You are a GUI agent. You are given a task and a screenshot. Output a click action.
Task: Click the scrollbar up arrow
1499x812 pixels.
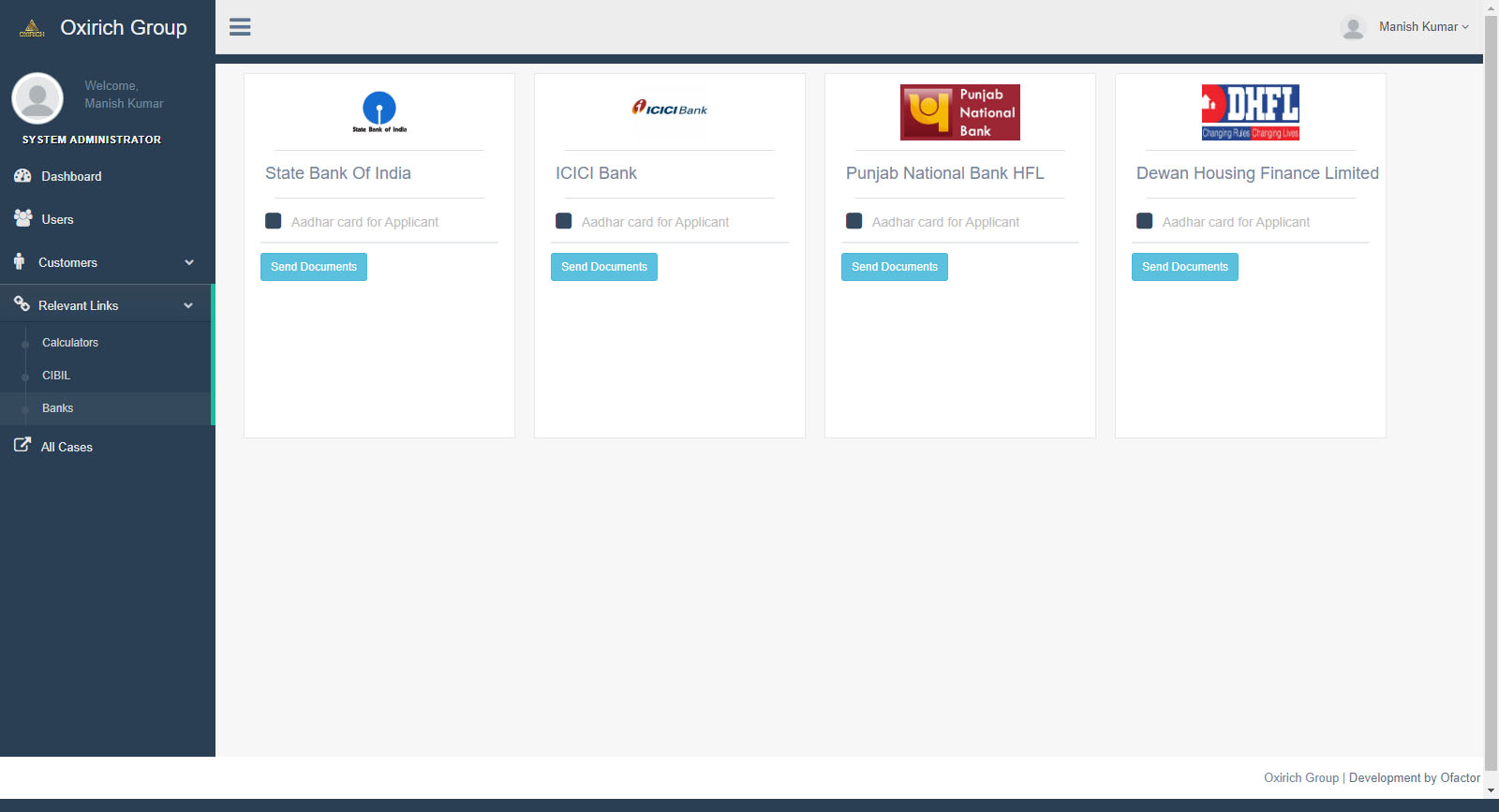[1492, 7]
